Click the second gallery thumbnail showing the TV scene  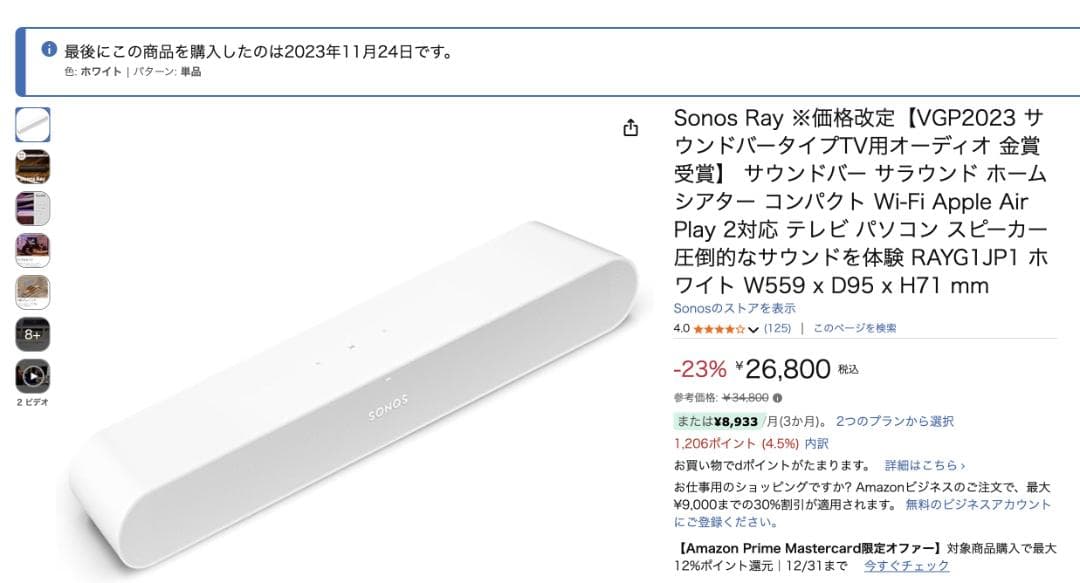[33, 166]
